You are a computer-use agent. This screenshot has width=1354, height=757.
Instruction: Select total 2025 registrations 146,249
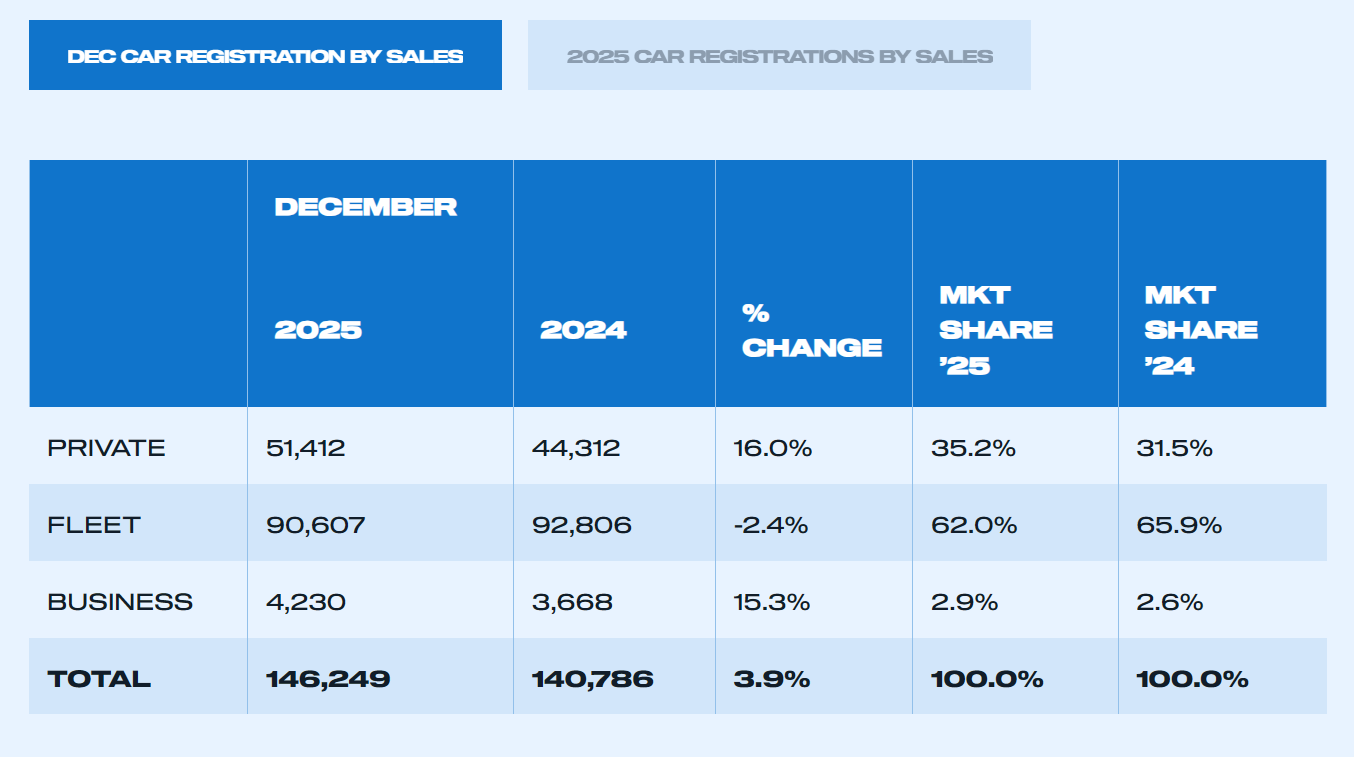point(327,678)
